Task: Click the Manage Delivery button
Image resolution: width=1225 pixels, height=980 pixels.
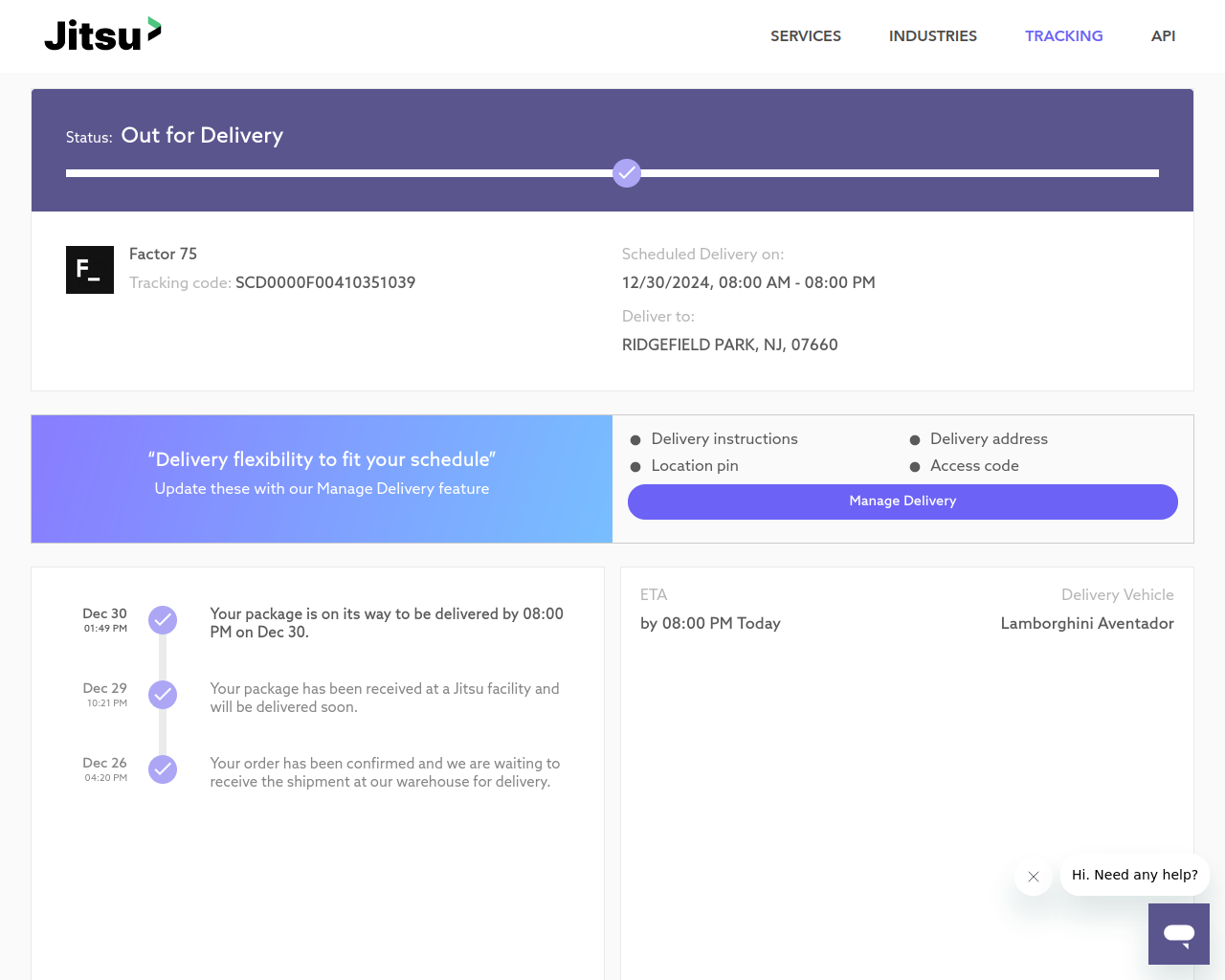Action: pyautogui.click(x=902, y=501)
